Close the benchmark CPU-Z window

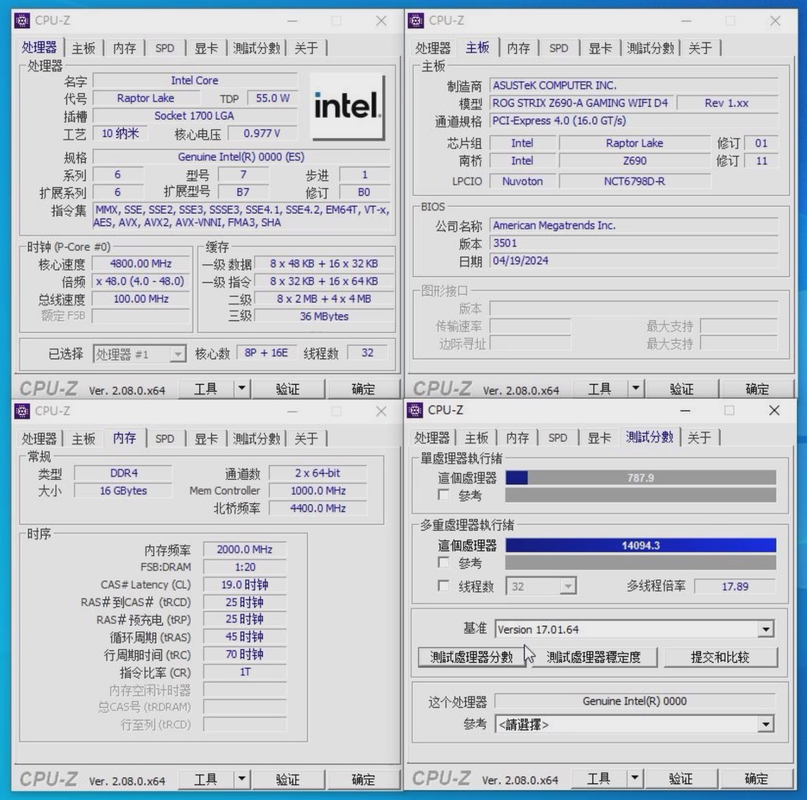[x=774, y=410]
